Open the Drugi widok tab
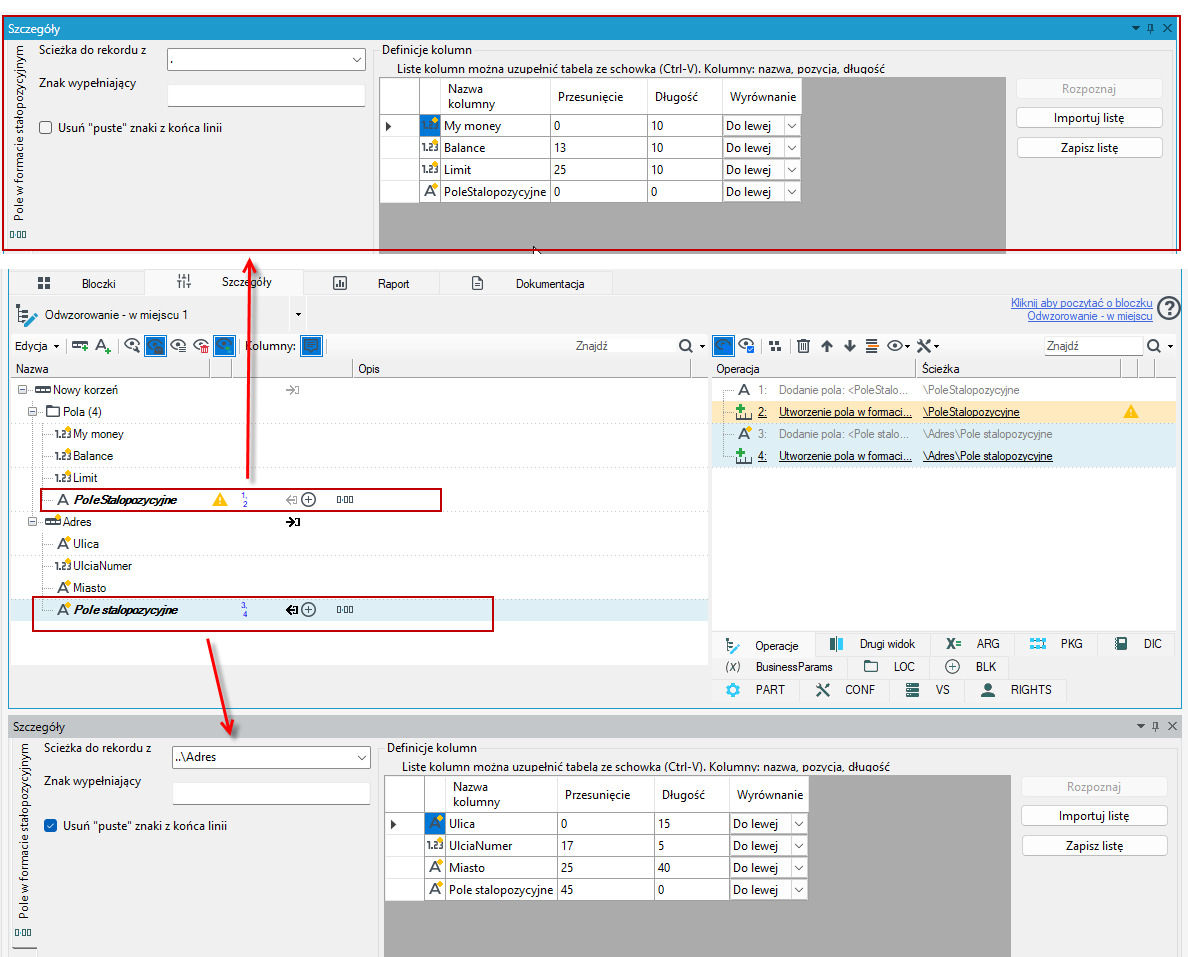This screenshot has height=957, width=1188. [x=873, y=644]
